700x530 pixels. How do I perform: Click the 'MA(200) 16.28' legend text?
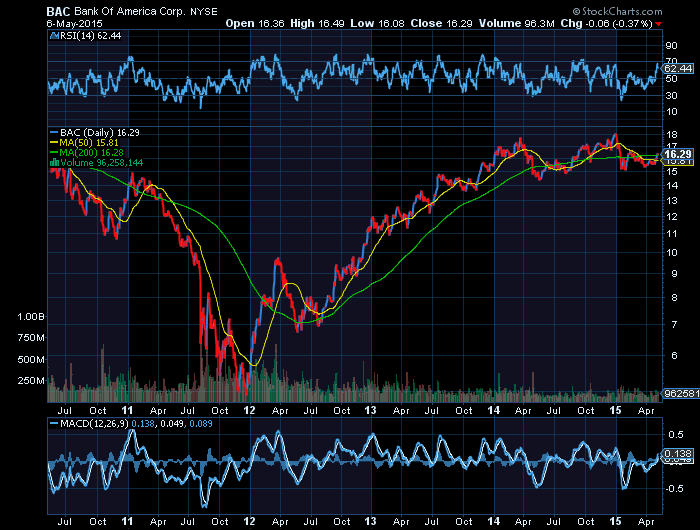92,153
